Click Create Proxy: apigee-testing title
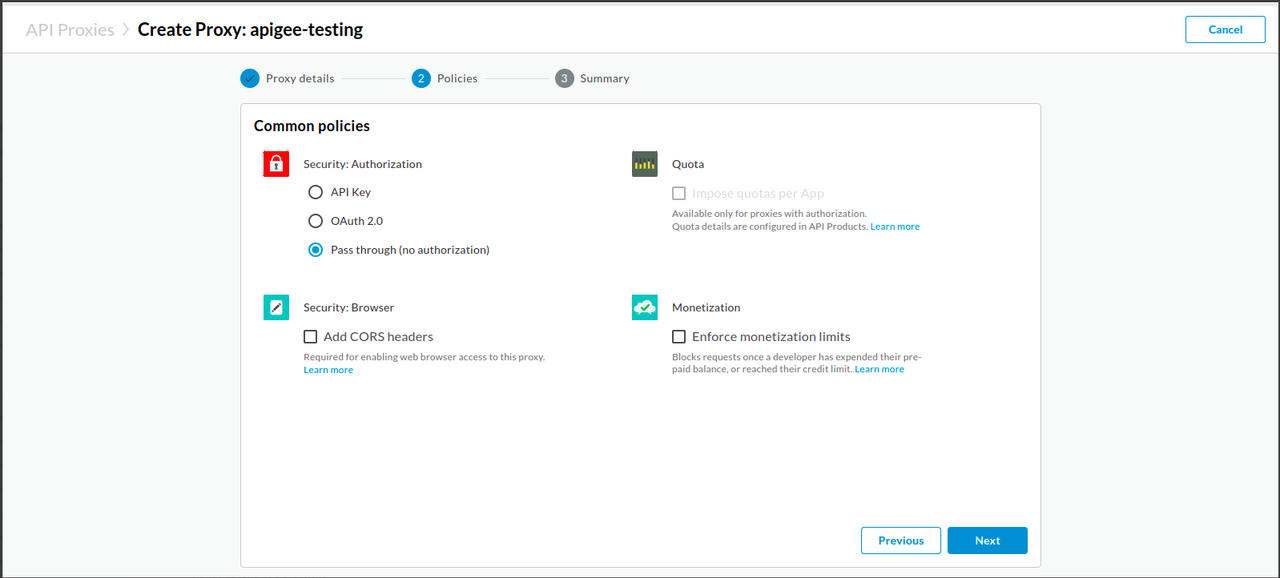The height and width of the screenshot is (578, 1280). click(250, 29)
